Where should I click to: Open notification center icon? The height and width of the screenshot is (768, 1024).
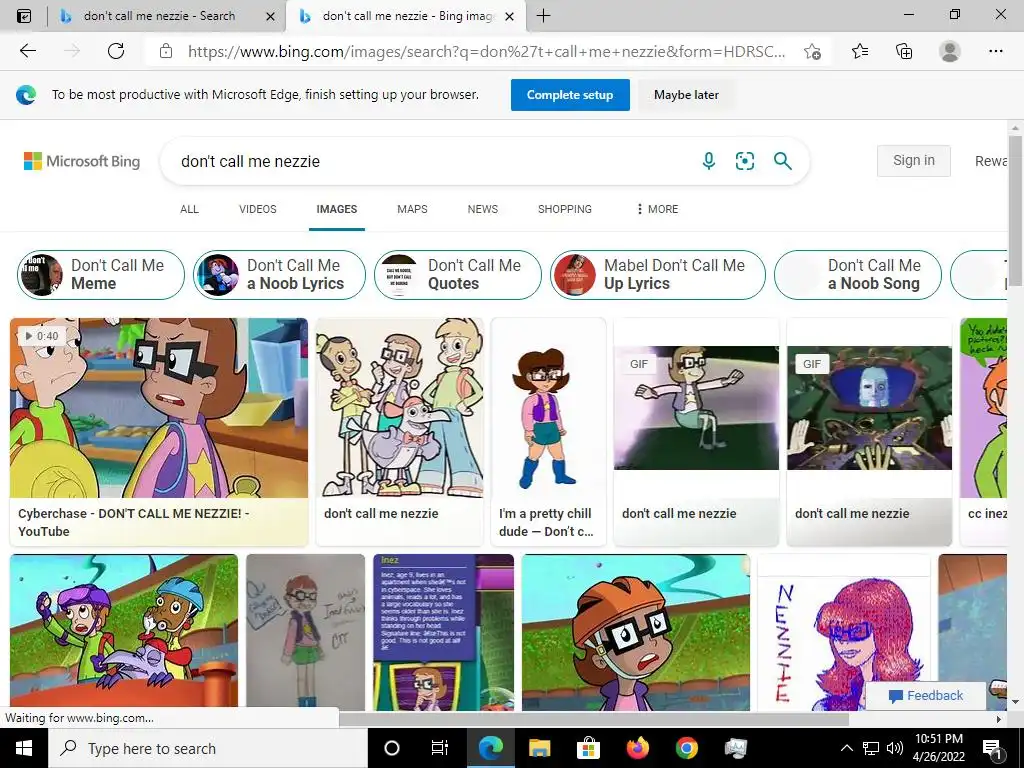pyautogui.click(x=992, y=749)
